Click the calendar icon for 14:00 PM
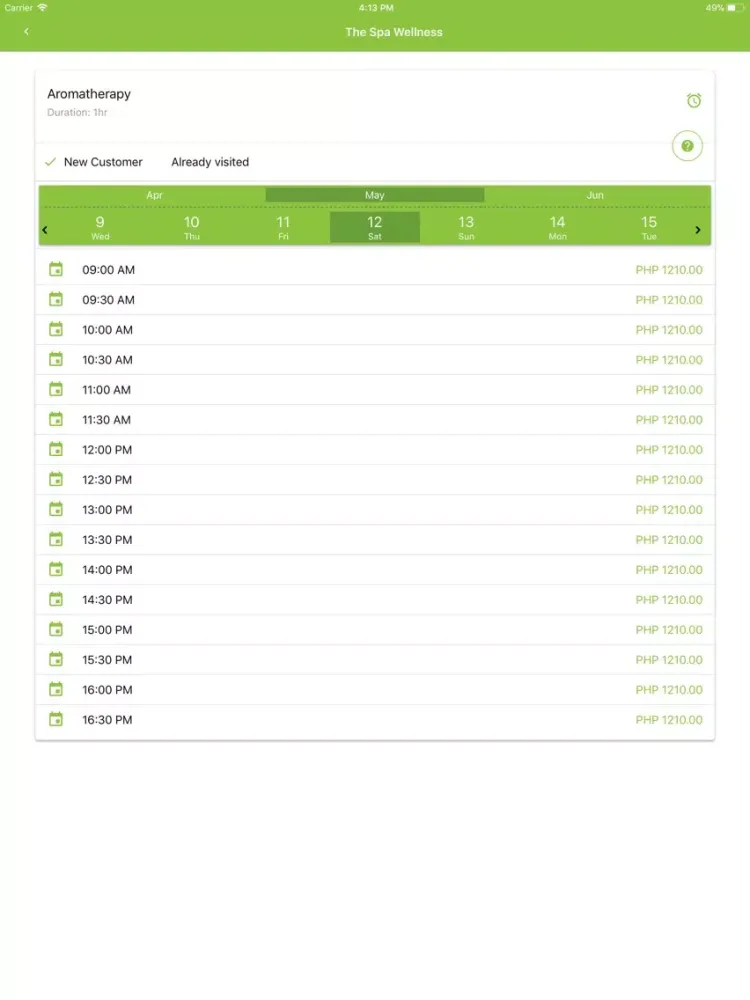Viewport: 750px width, 1000px height. (56, 569)
